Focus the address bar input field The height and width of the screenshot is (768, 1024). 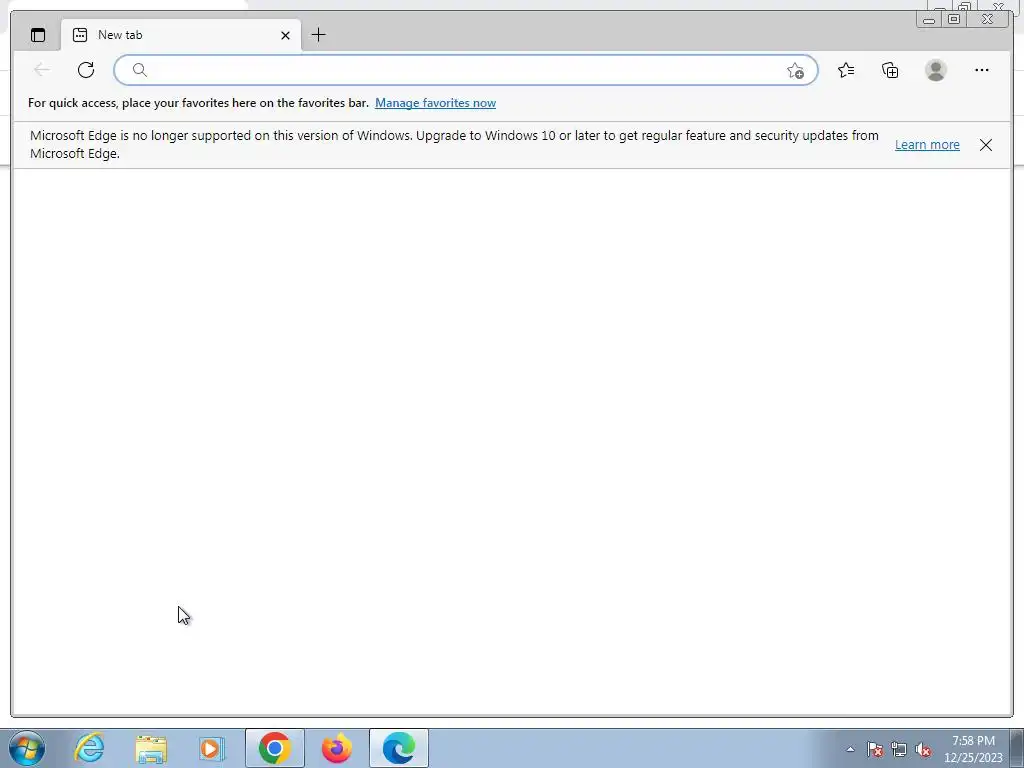(x=466, y=70)
